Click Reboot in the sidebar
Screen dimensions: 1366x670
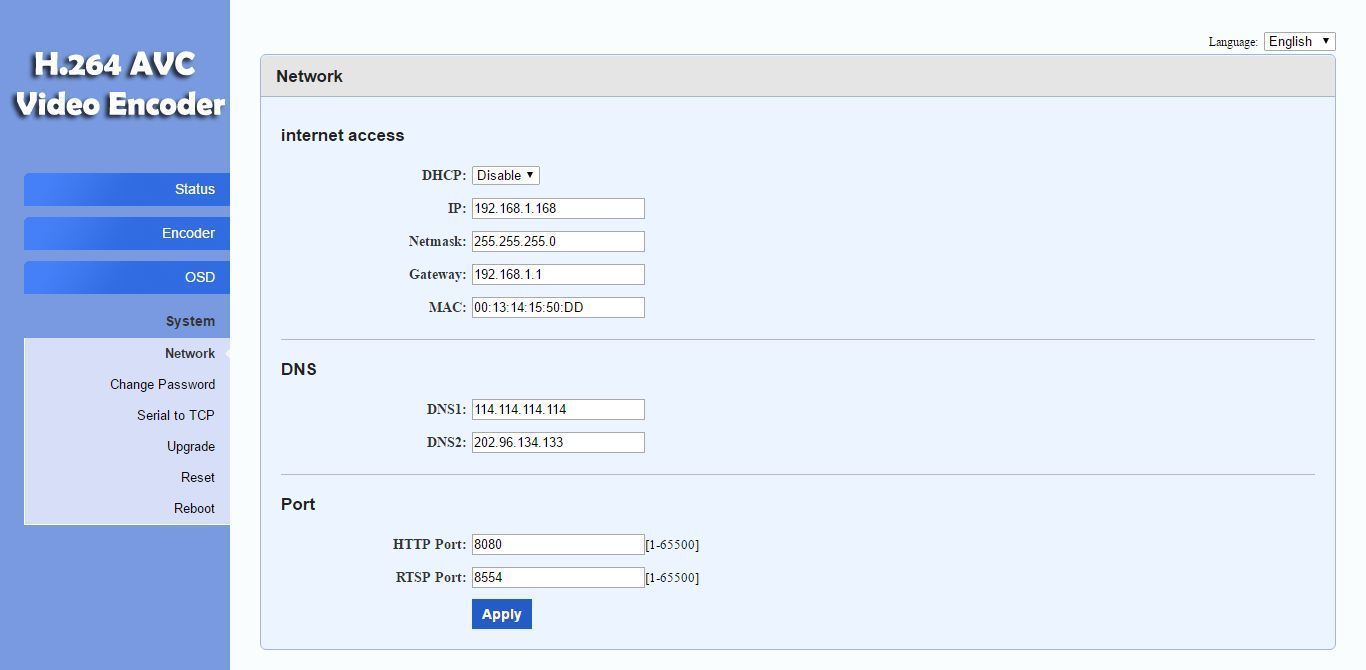(194, 508)
